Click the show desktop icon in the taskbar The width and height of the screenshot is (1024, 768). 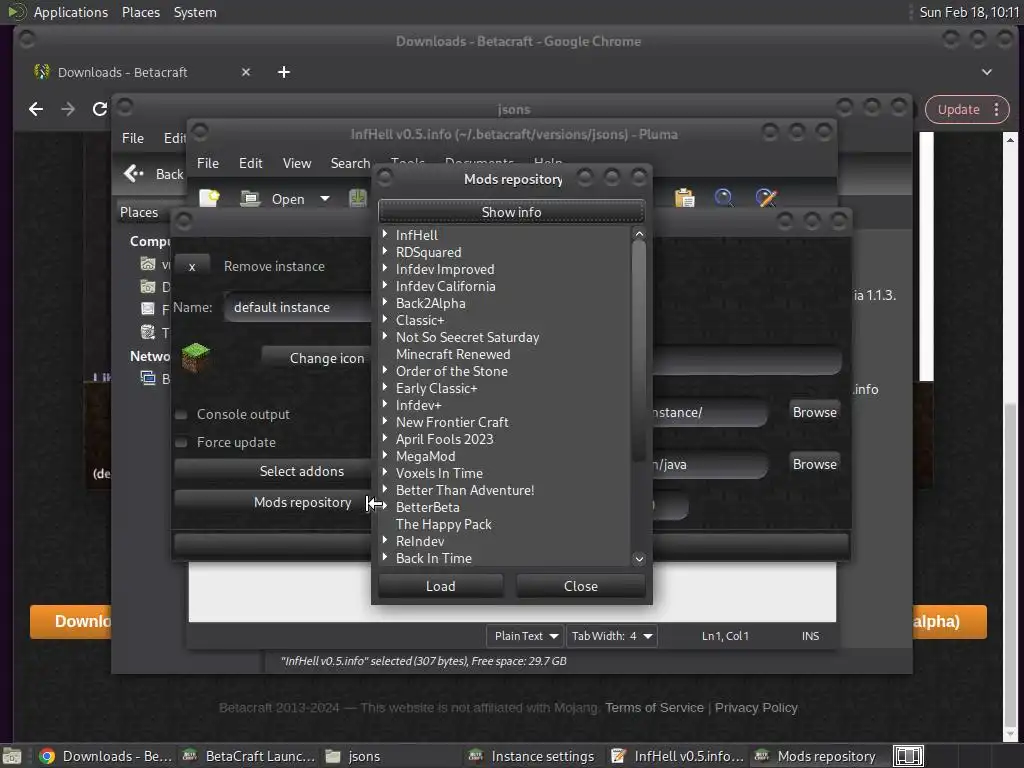(x=12, y=756)
